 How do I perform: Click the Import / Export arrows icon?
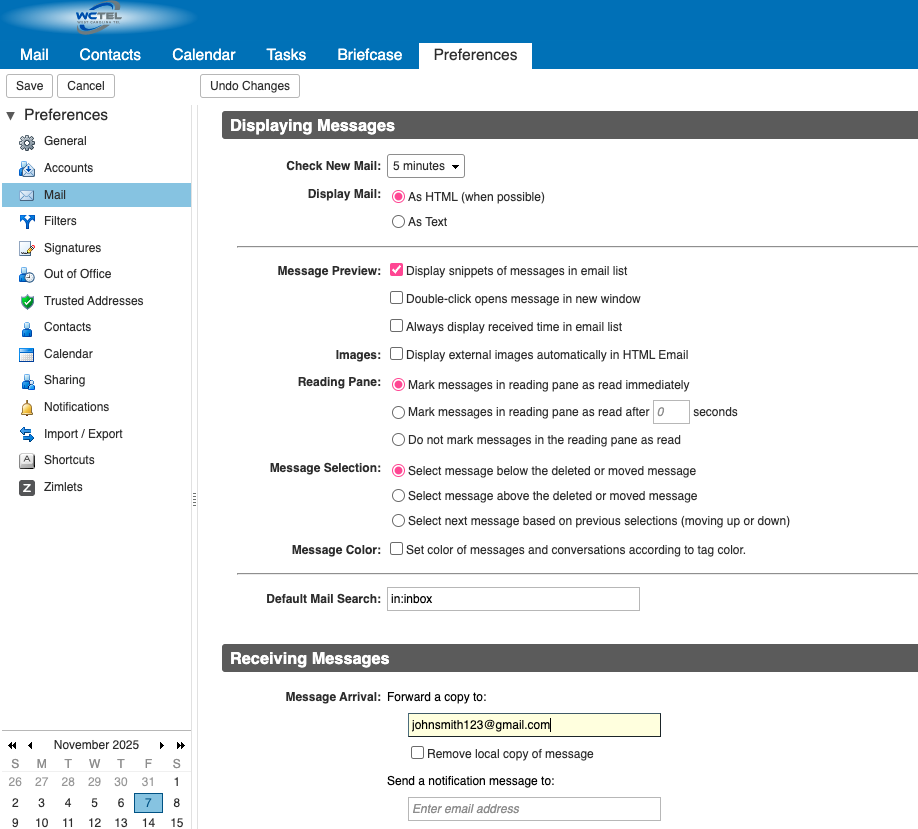[x=27, y=434]
